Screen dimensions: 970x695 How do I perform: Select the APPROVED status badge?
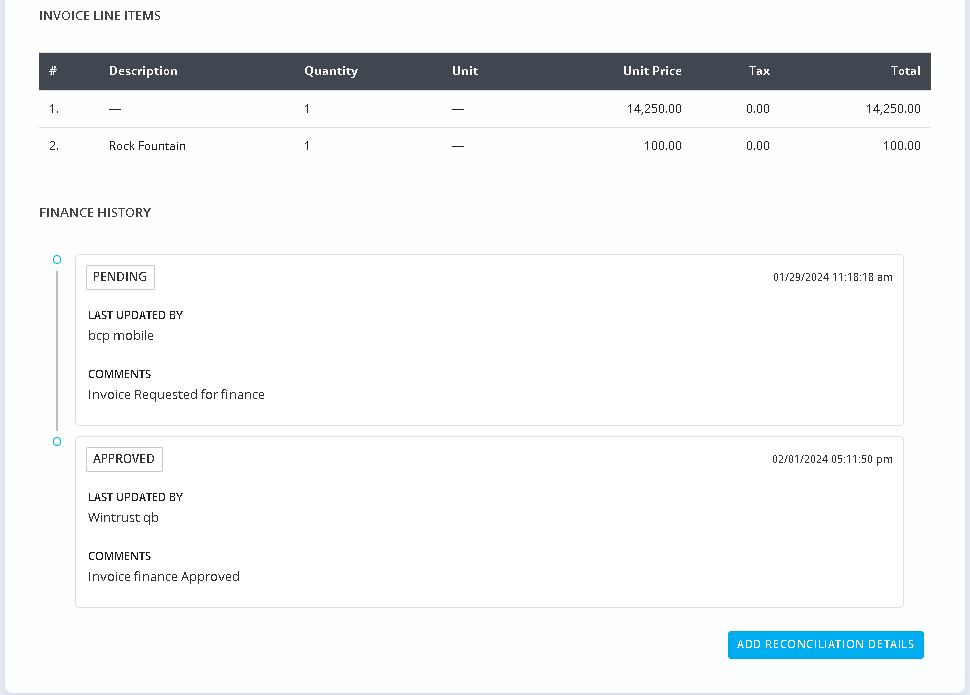tap(124, 459)
